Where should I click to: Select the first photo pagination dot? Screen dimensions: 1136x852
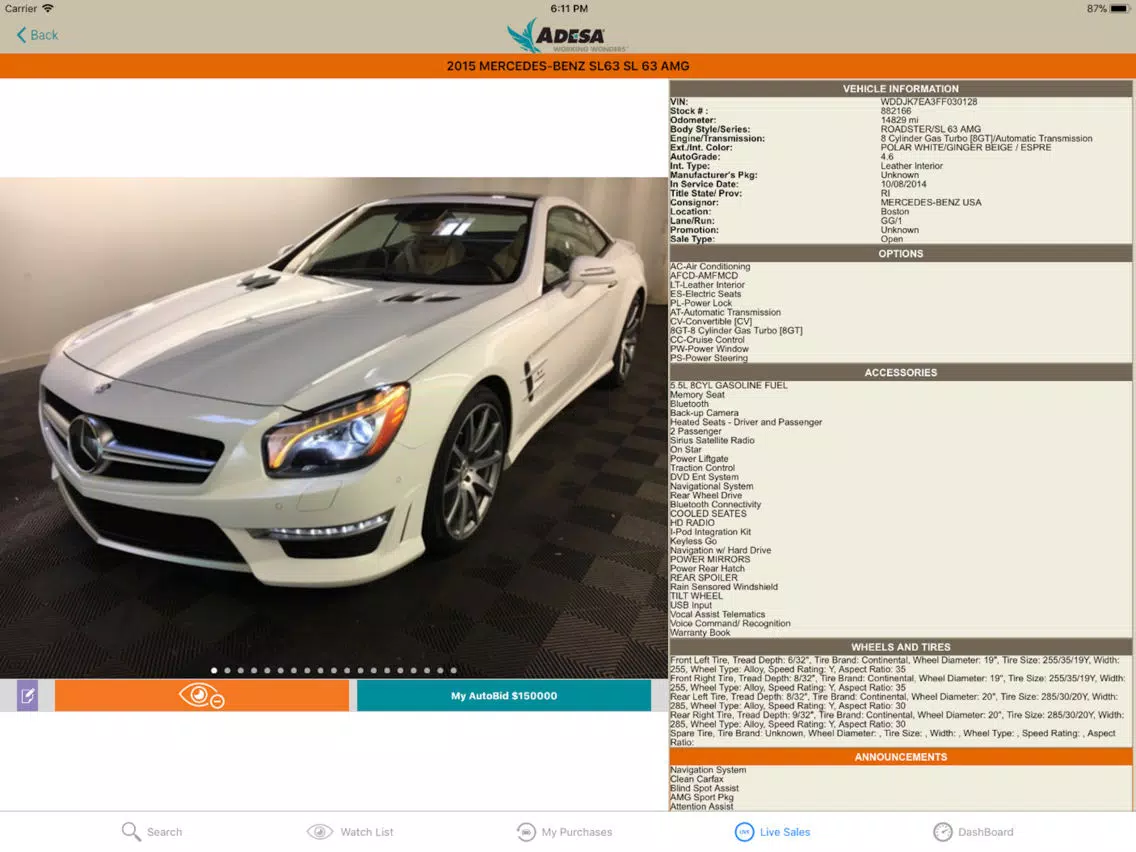pos(214,671)
